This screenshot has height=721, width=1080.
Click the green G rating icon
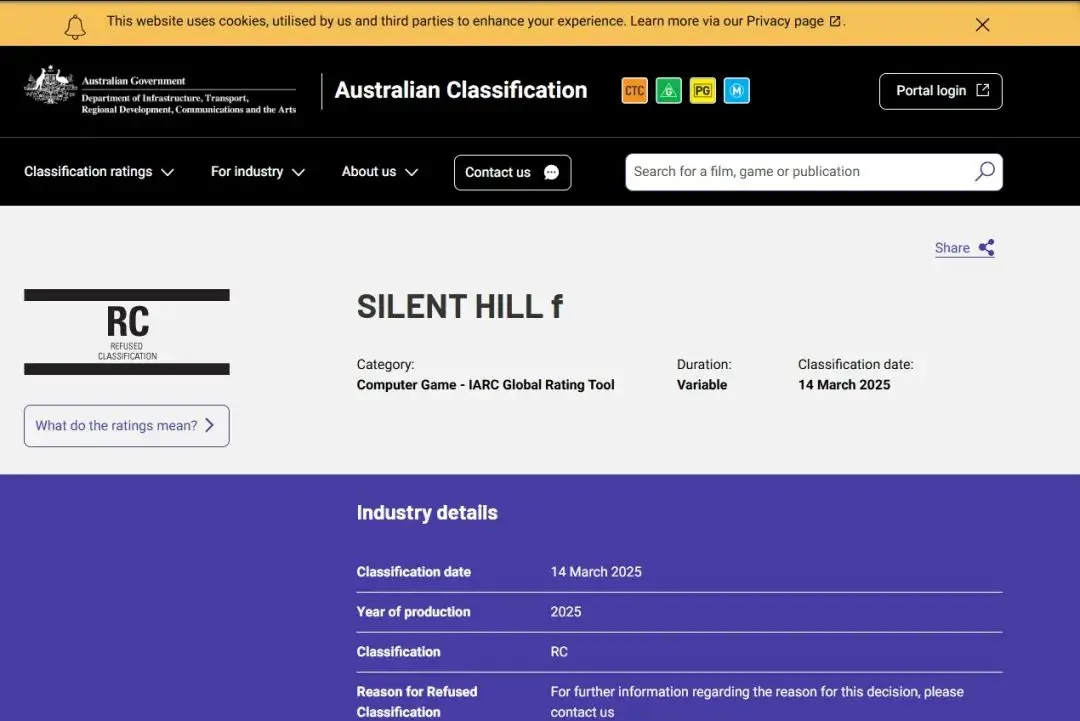pos(668,90)
